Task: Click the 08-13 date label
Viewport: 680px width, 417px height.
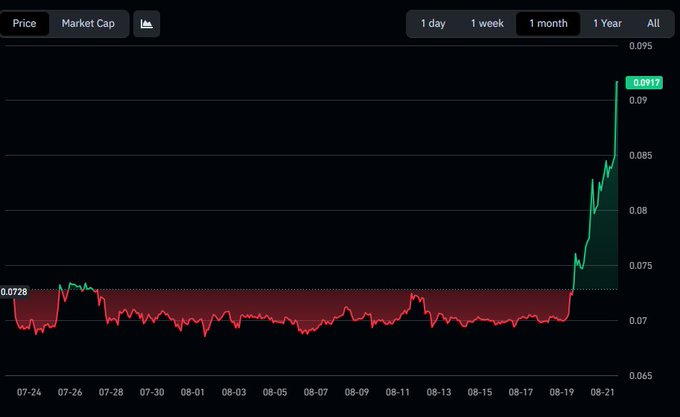Action: (439, 392)
